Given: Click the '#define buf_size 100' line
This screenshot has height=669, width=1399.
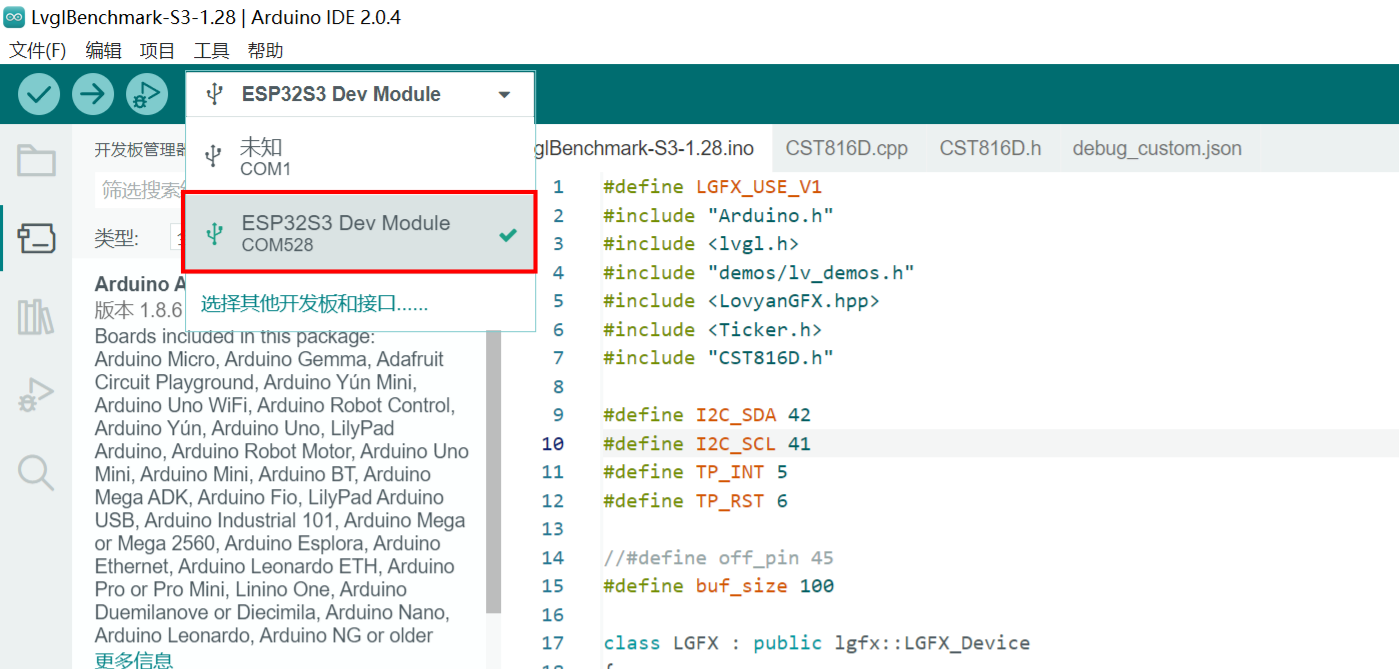Looking at the screenshot, I should [x=718, y=586].
